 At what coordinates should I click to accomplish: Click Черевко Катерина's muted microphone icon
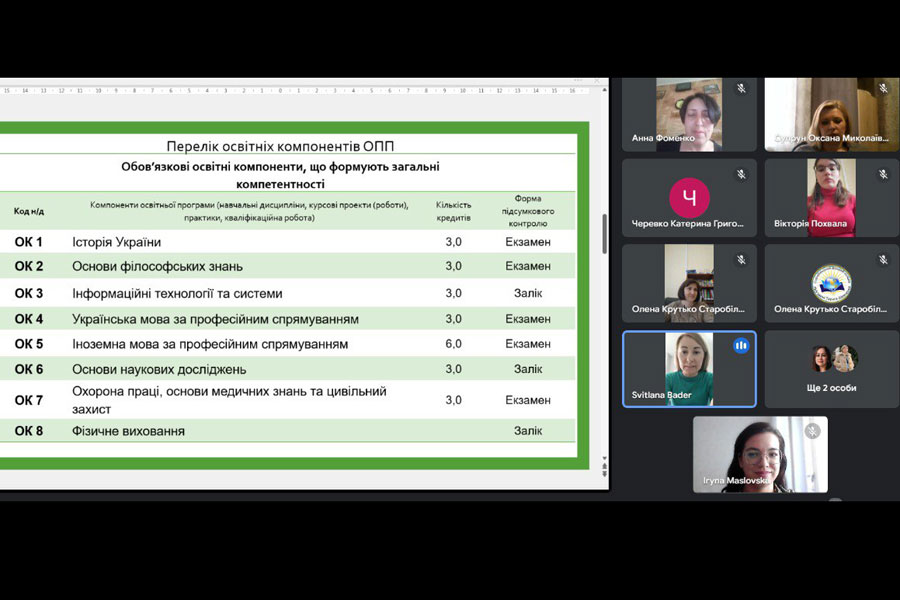[741, 174]
